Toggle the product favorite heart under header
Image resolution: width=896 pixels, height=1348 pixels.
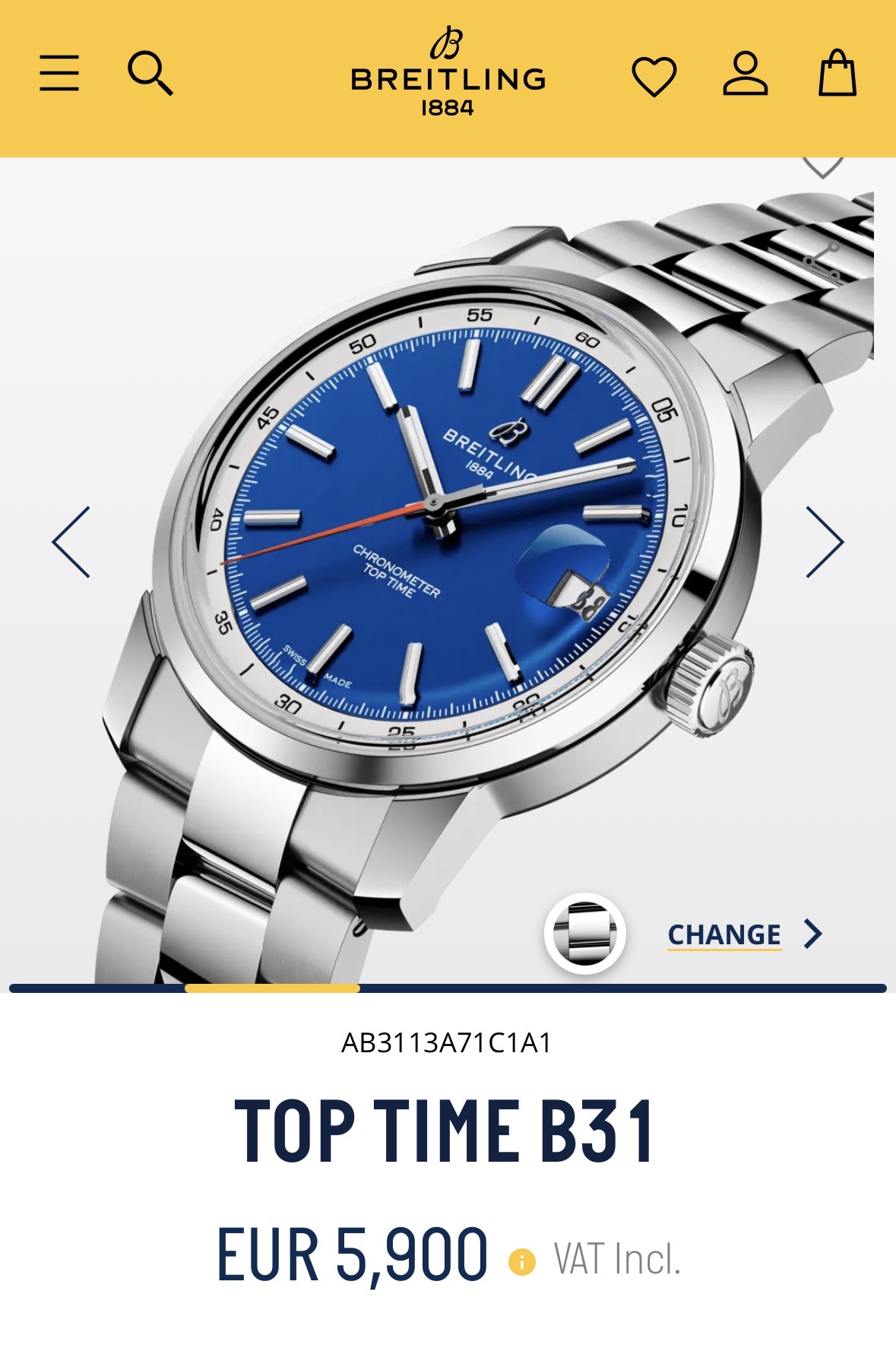tap(823, 167)
